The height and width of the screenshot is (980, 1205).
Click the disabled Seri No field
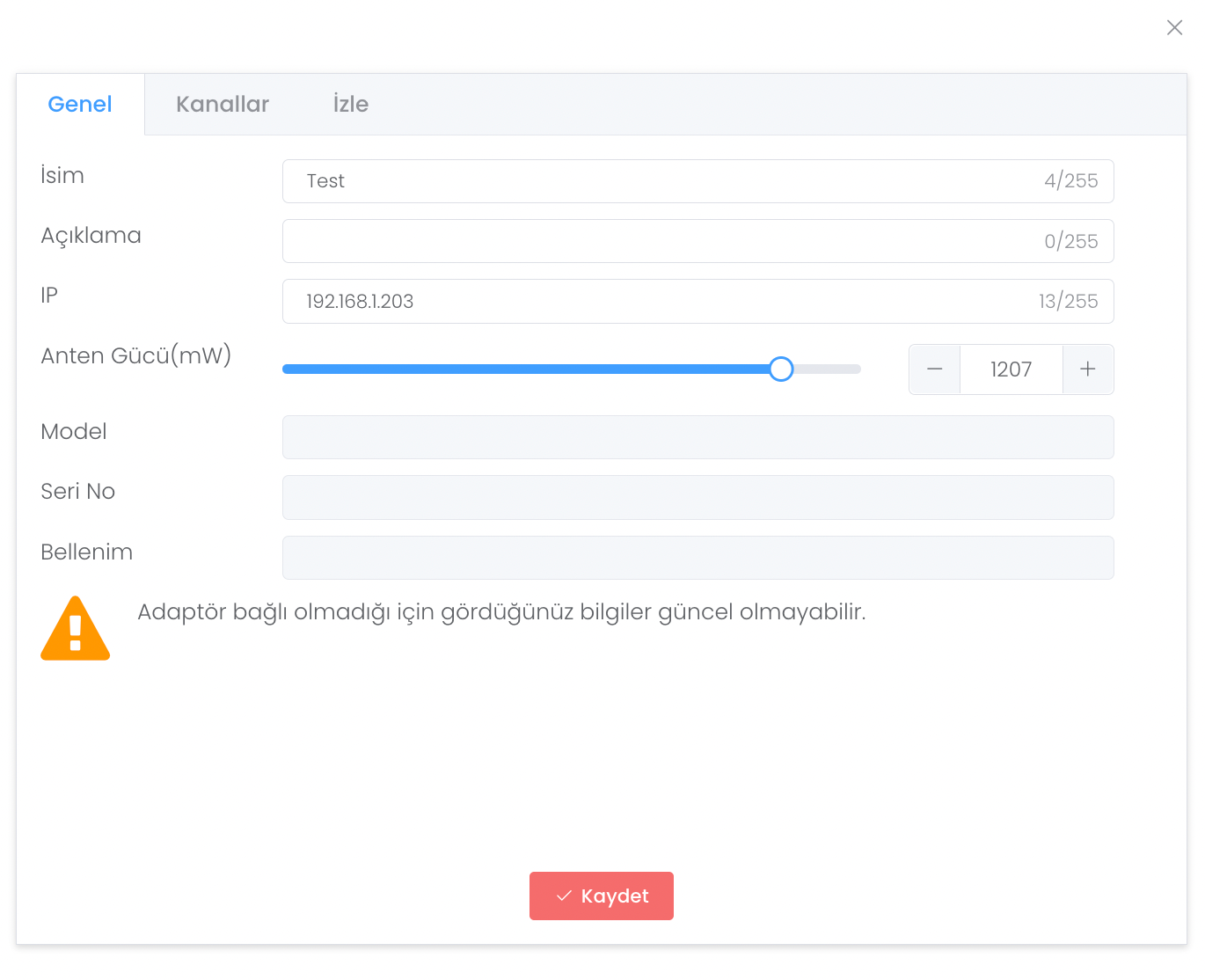[697, 497]
